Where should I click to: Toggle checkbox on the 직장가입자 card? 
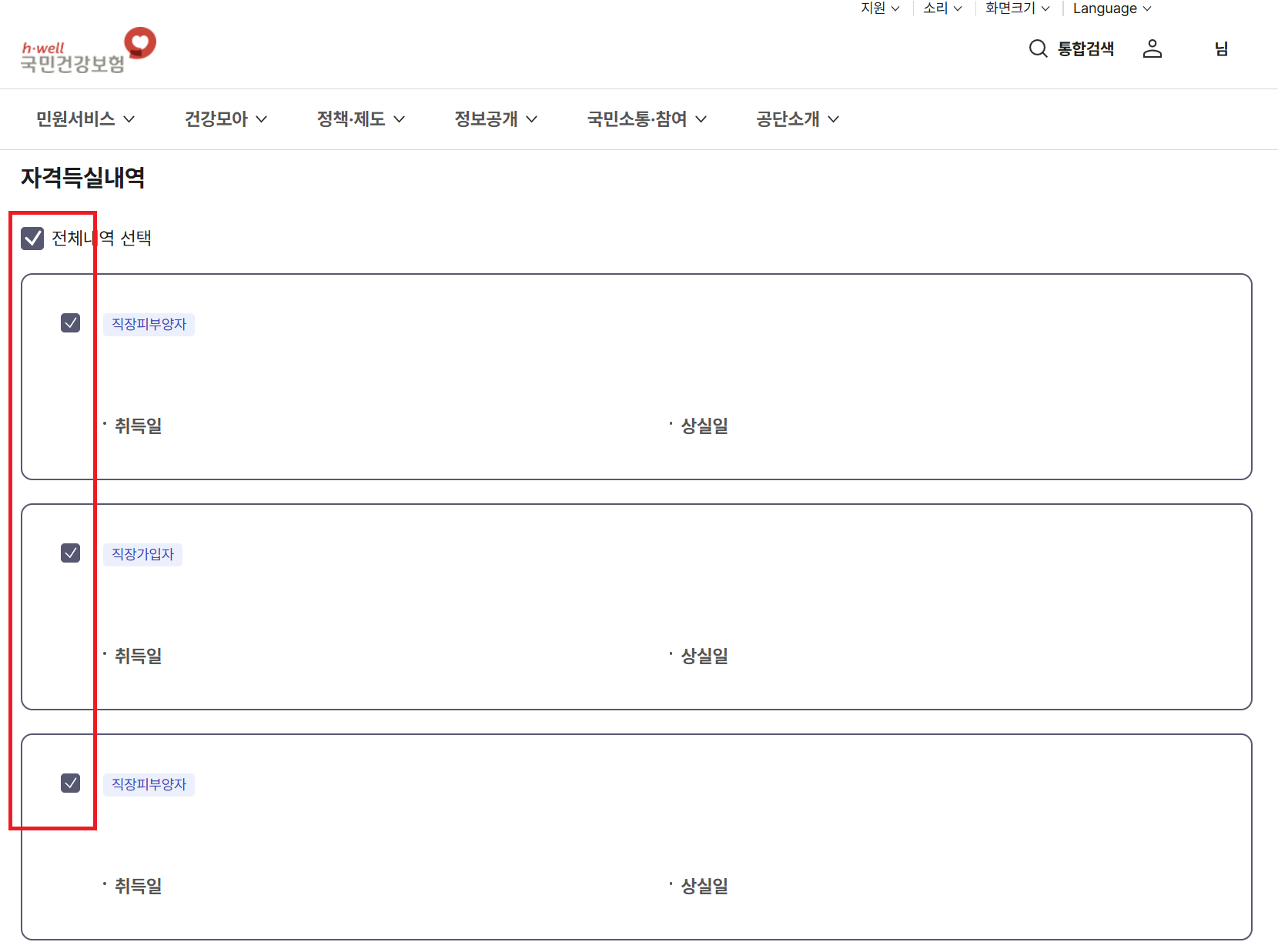[70, 553]
